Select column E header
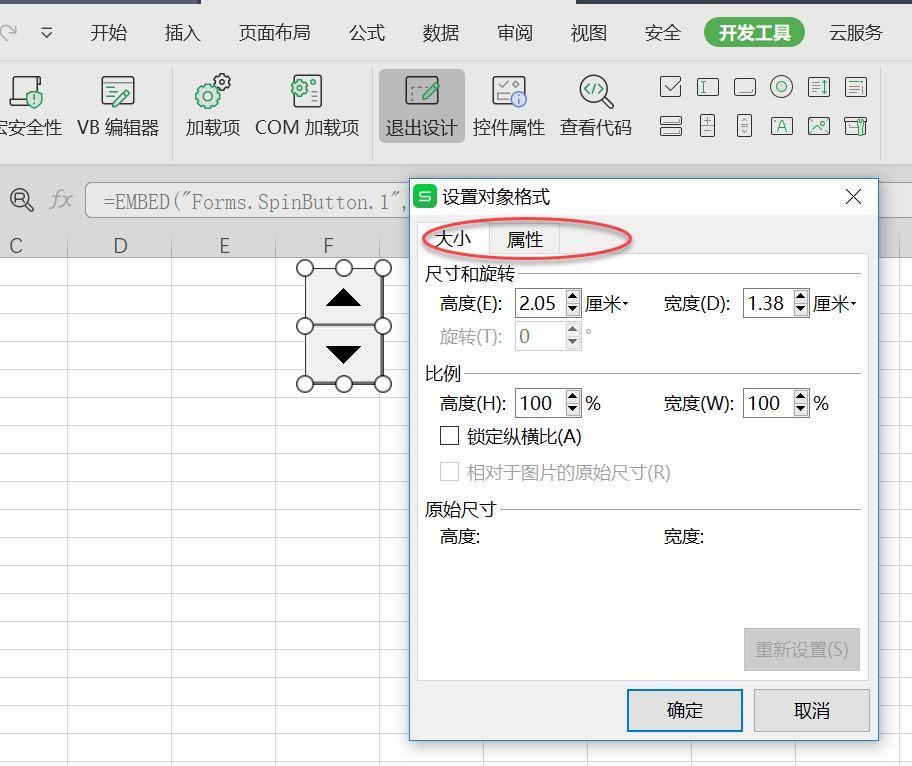This screenshot has width=912, height=766. pyautogui.click(x=224, y=245)
